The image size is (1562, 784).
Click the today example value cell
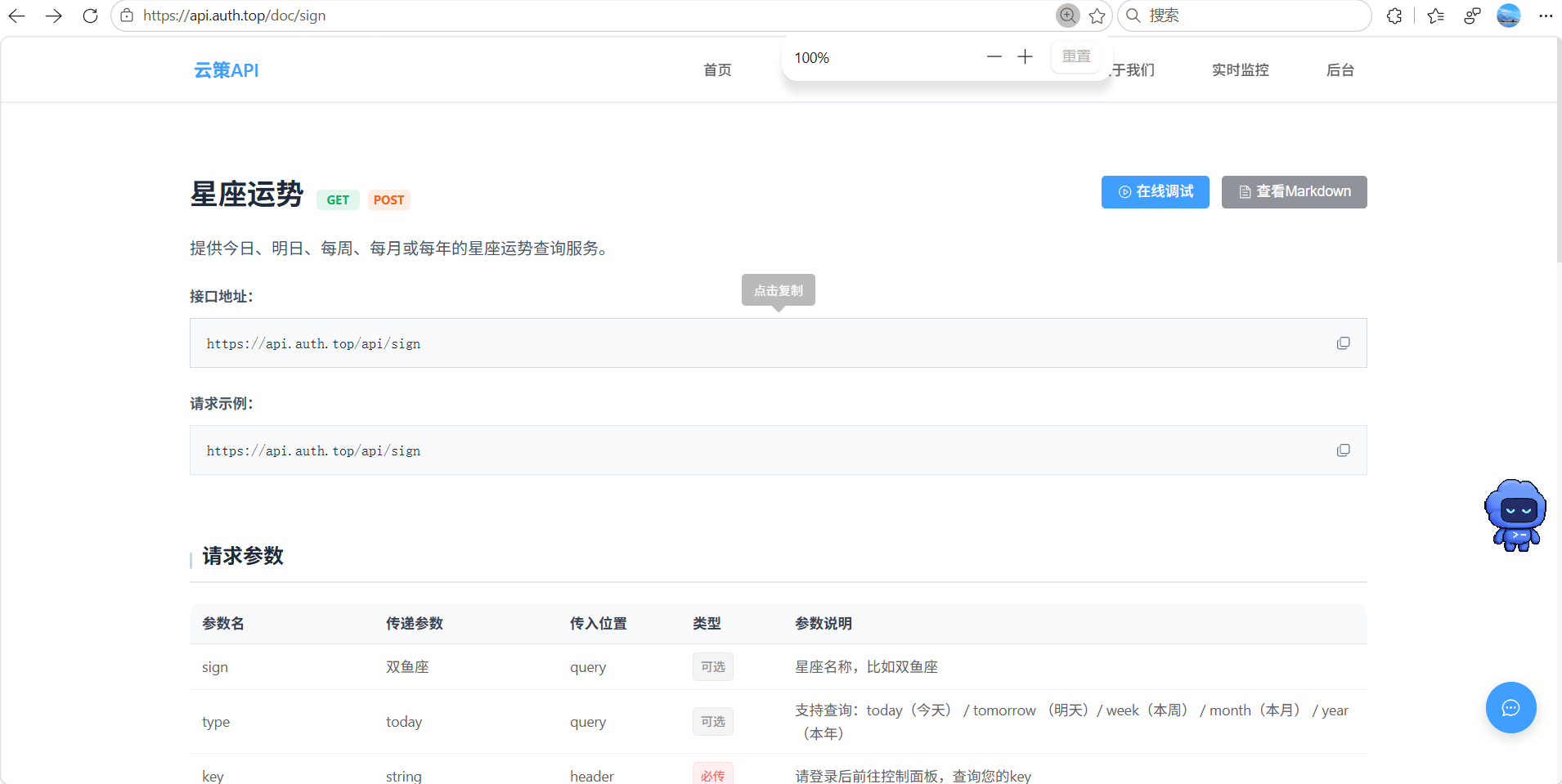404,722
